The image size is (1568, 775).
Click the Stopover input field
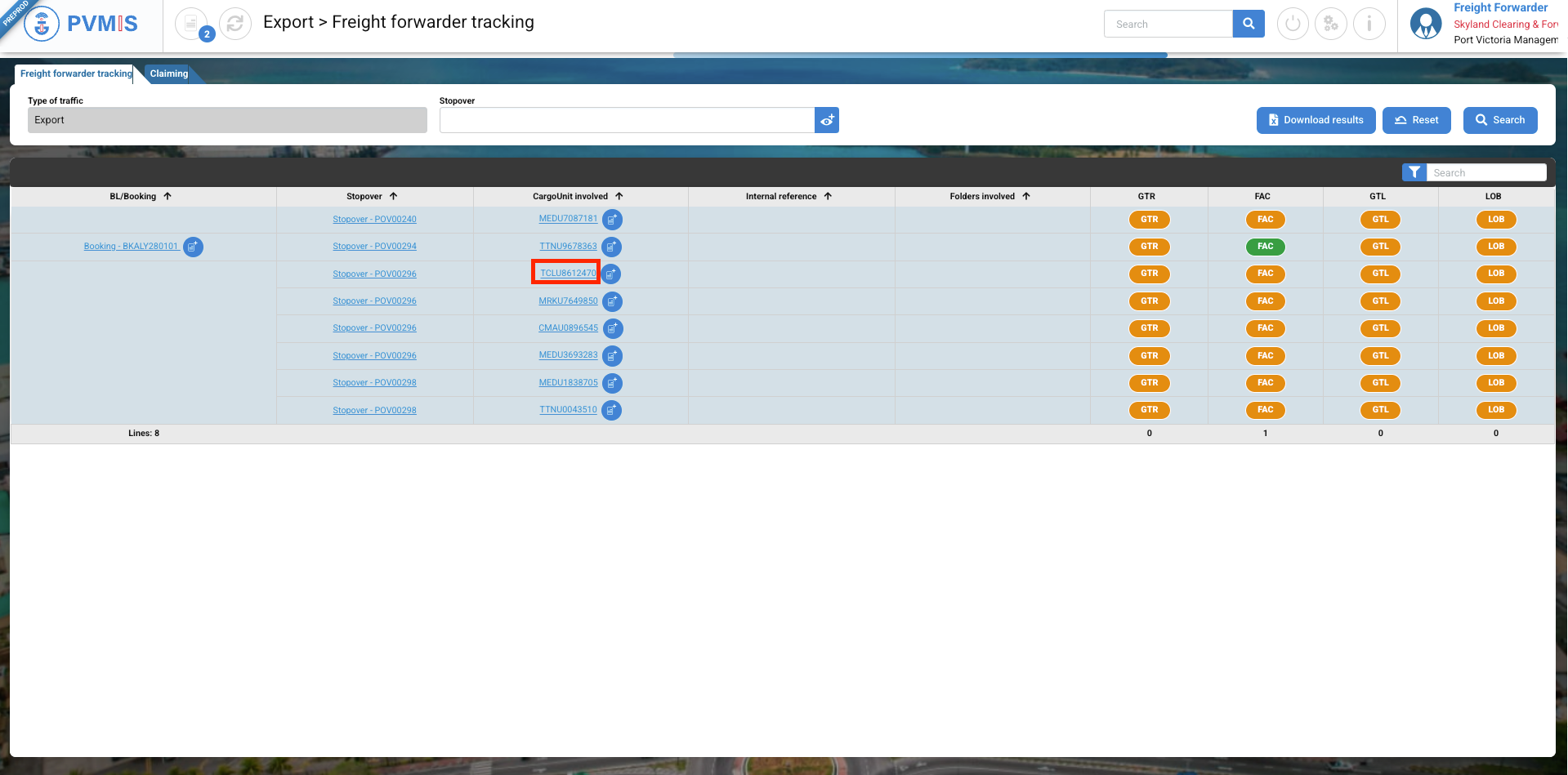(627, 120)
